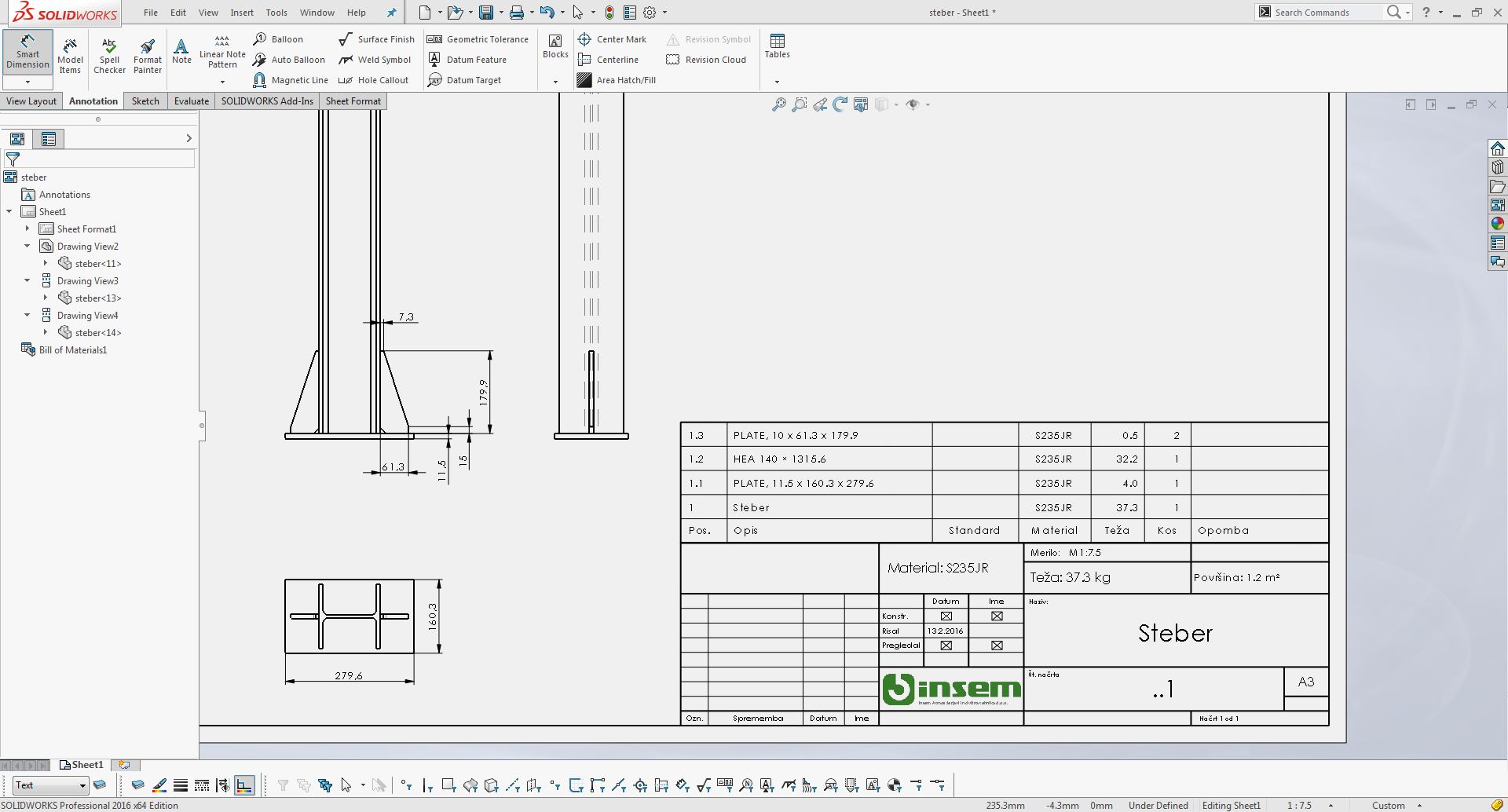This screenshot has width=1508, height=812.
Task: Expand the Sheet Format1 tree node
Action: 27,229
